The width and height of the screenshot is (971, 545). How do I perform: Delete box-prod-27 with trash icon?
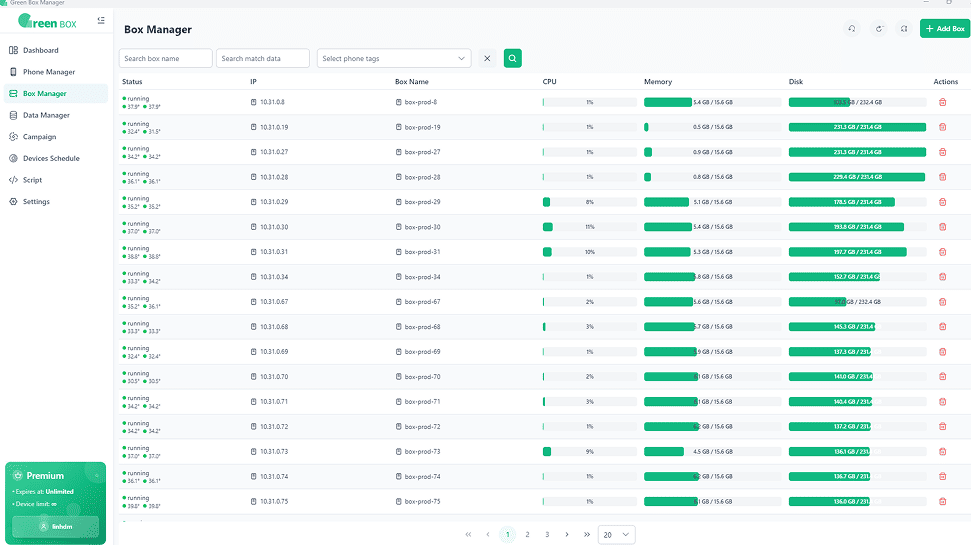point(943,152)
